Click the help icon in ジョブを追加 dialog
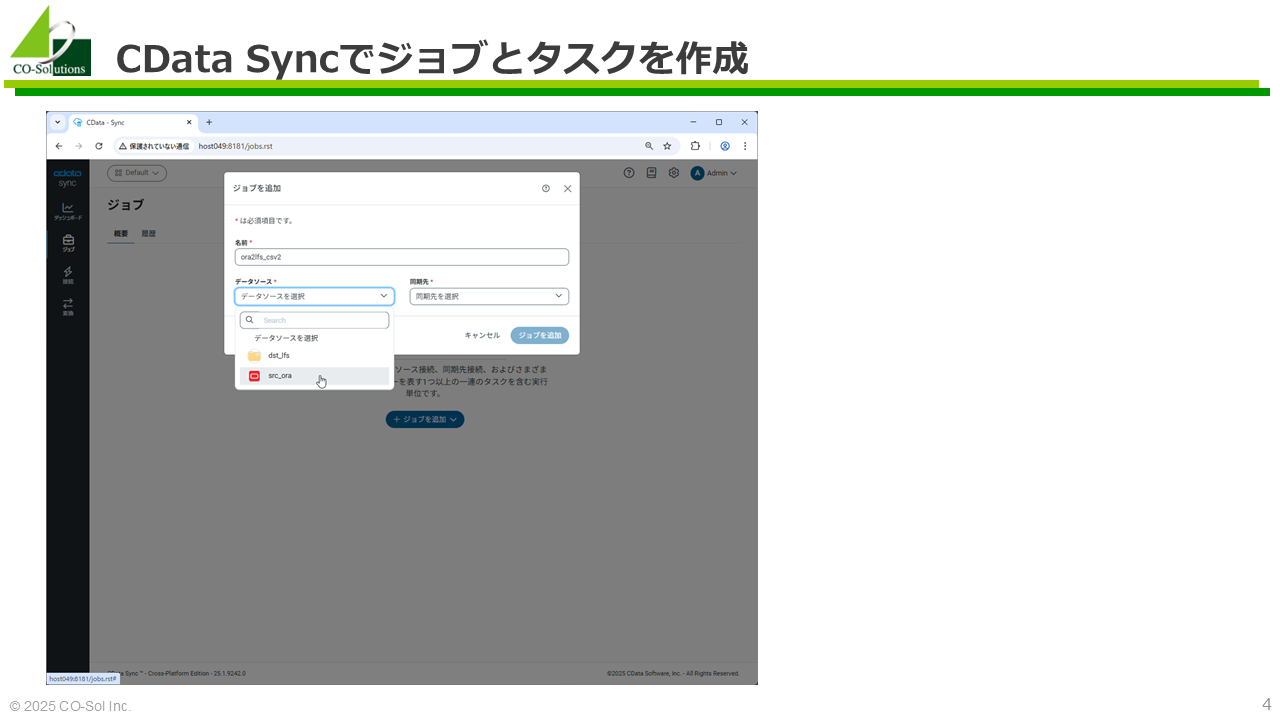The height and width of the screenshot is (720, 1280). [546, 188]
